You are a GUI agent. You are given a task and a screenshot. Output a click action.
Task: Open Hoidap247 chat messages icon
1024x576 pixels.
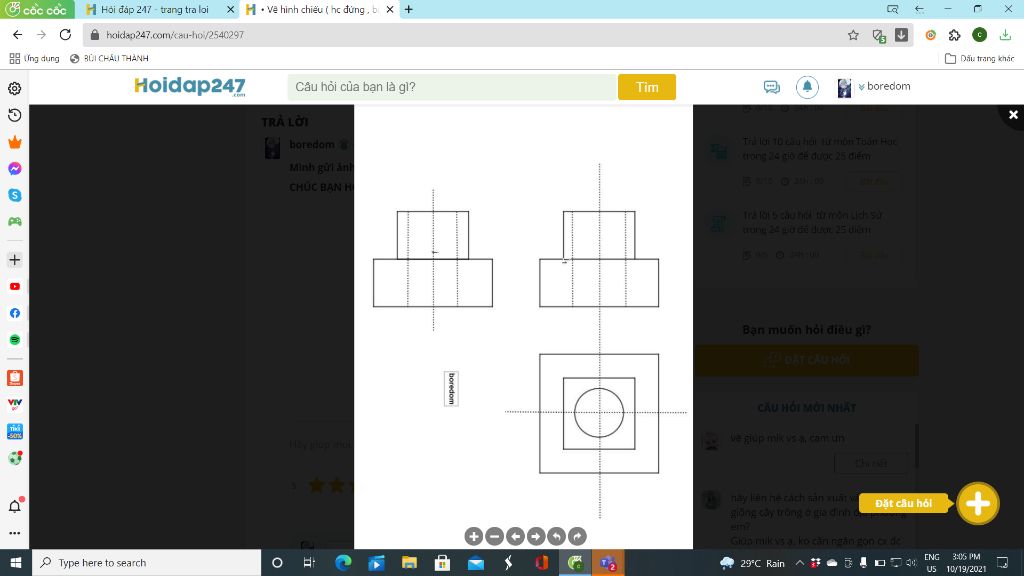click(771, 87)
